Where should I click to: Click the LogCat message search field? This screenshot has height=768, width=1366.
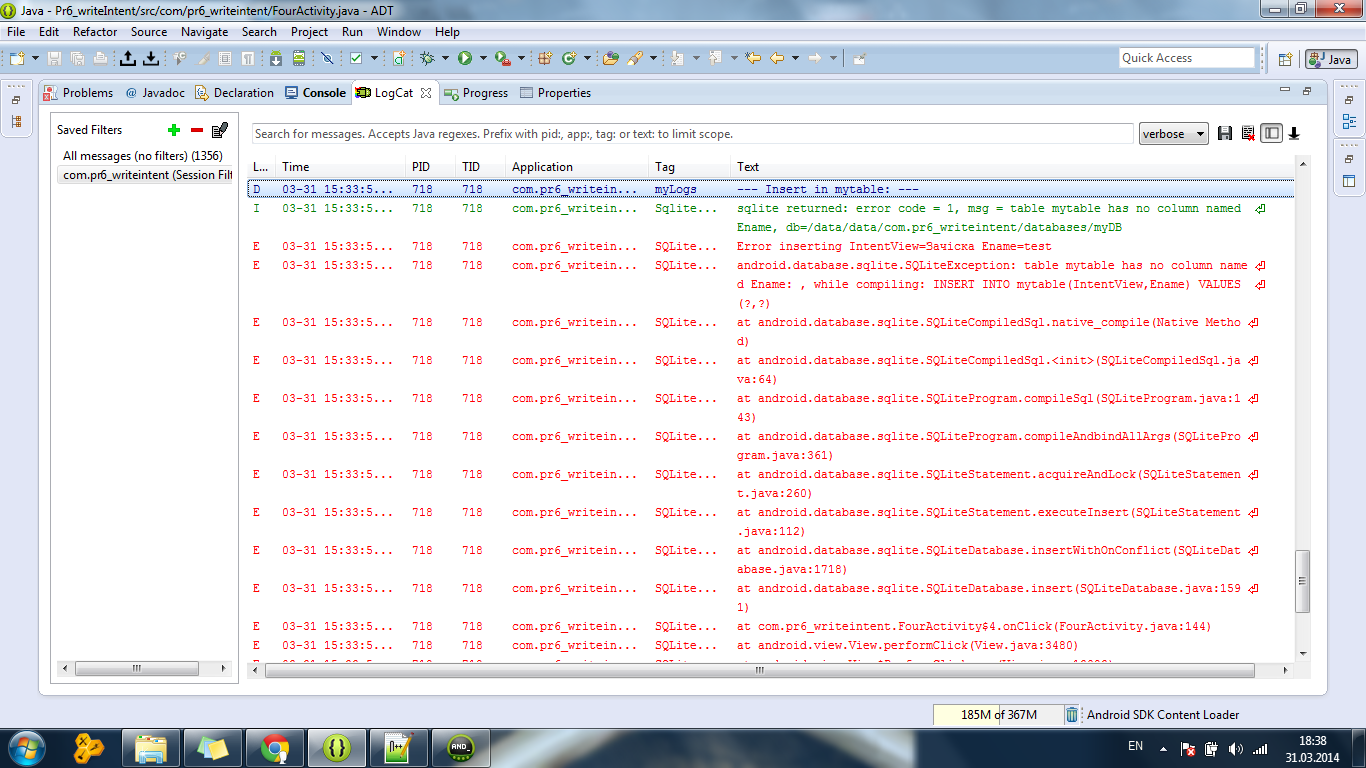click(692, 134)
